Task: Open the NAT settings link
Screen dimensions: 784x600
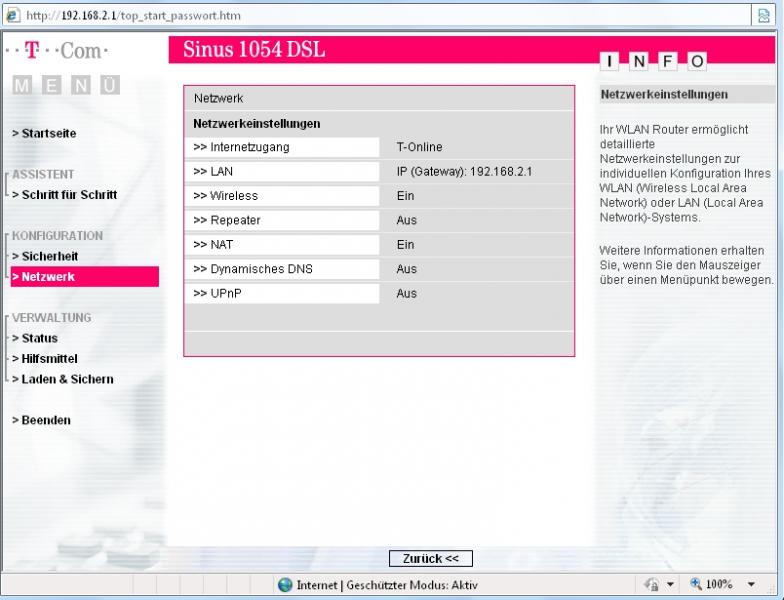Action: (282, 245)
